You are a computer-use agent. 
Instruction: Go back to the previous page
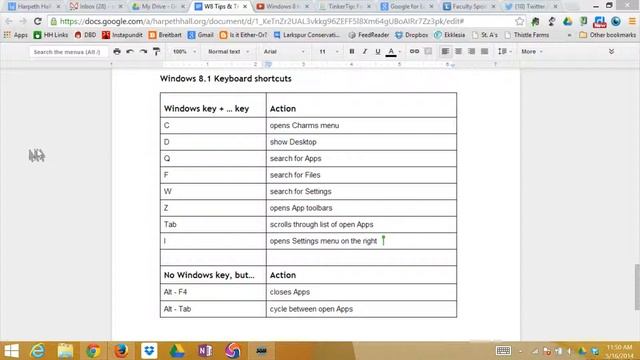click(x=9, y=21)
